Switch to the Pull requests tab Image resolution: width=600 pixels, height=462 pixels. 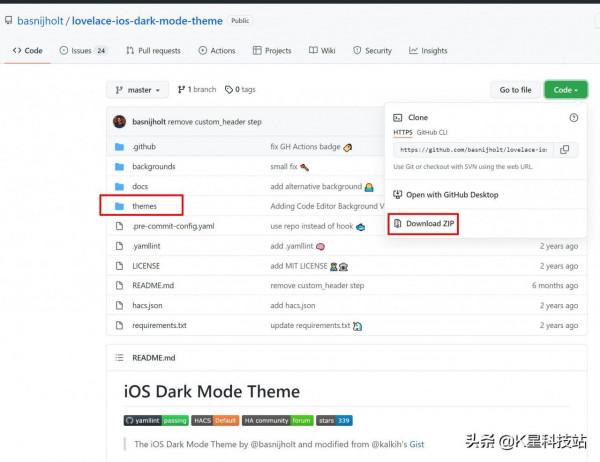pyautogui.click(x=153, y=50)
